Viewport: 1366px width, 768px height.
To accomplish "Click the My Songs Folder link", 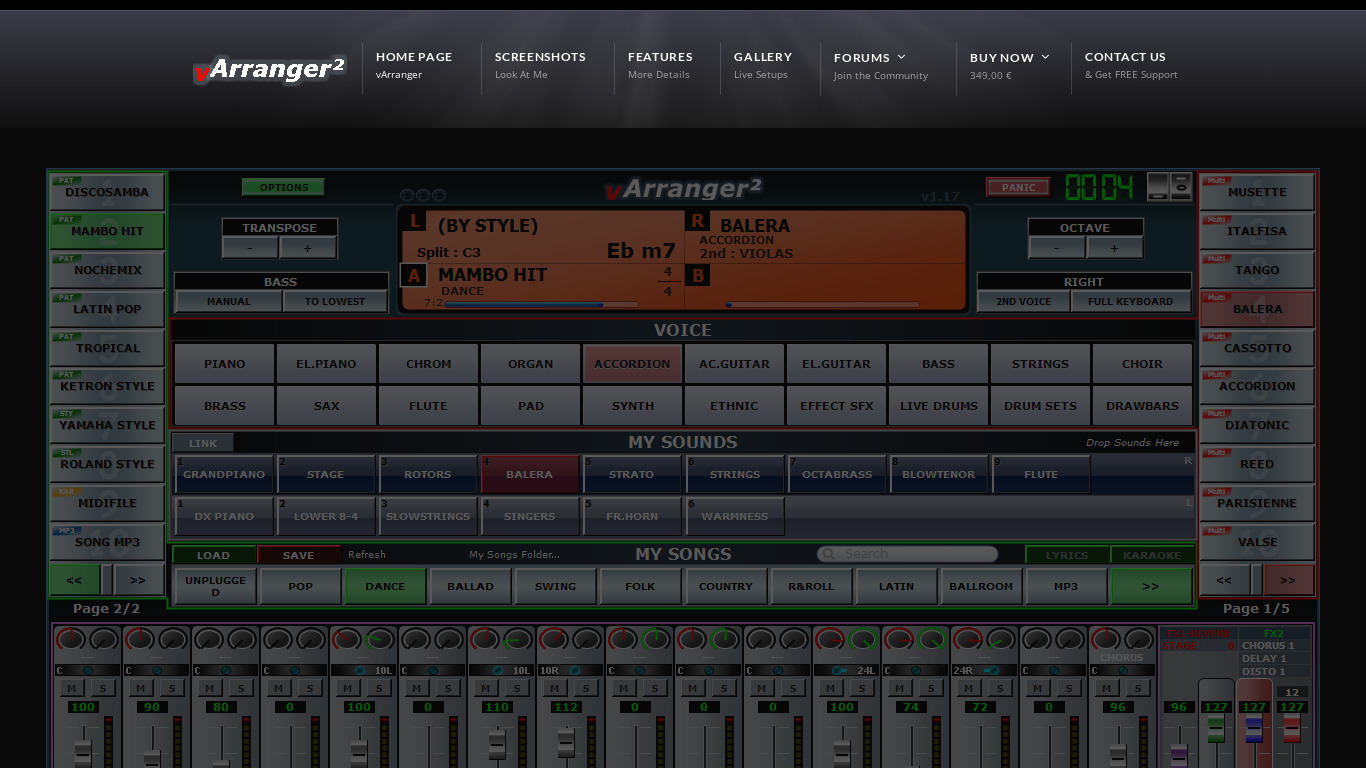I will (x=515, y=555).
